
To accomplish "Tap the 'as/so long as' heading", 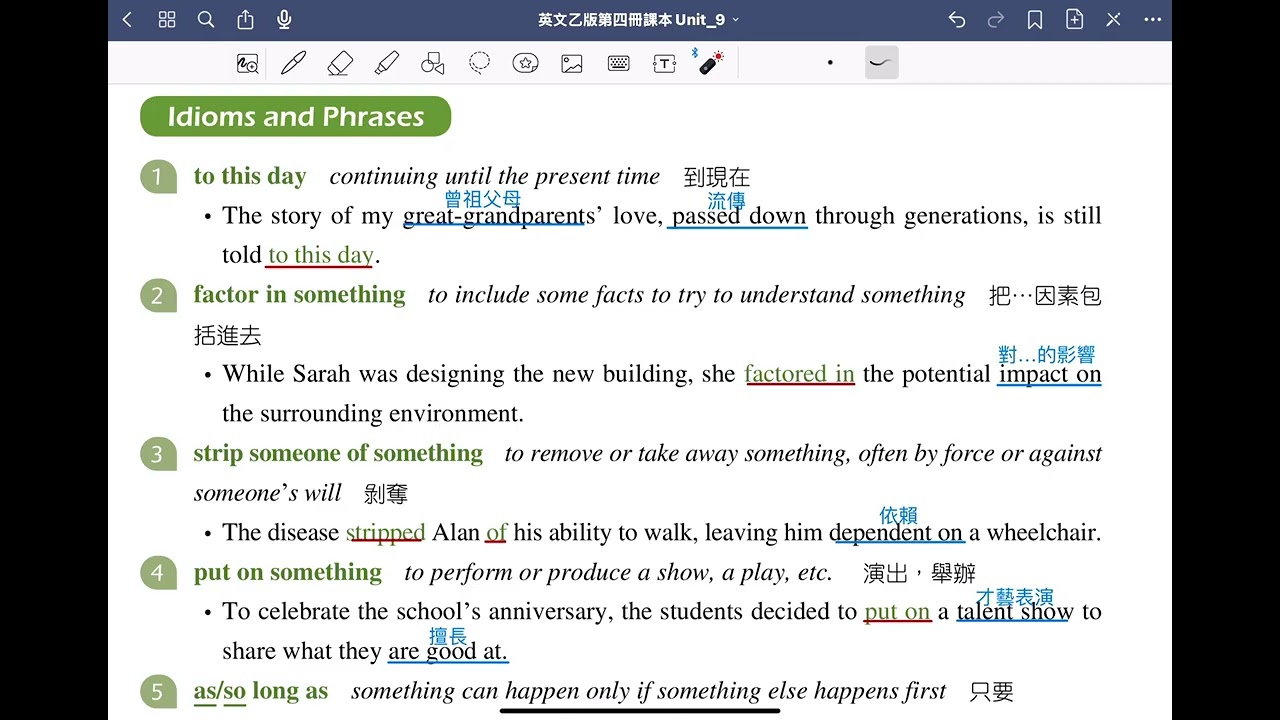I will coord(261,691).
